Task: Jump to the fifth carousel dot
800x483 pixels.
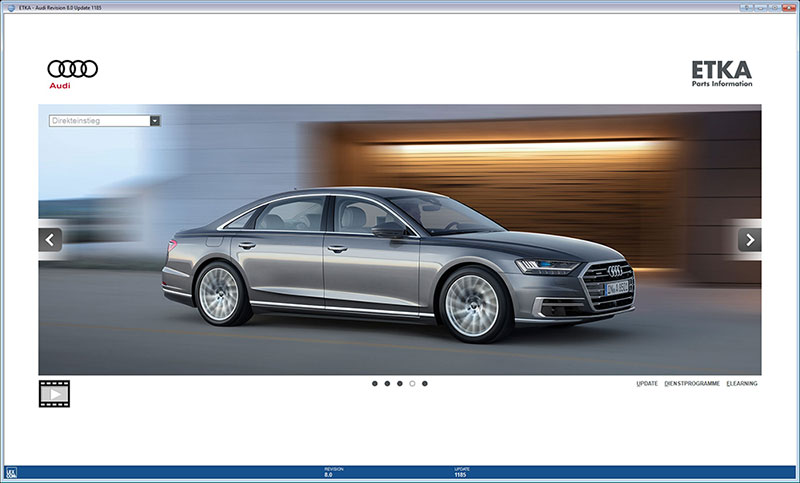Action: point(424,384)
